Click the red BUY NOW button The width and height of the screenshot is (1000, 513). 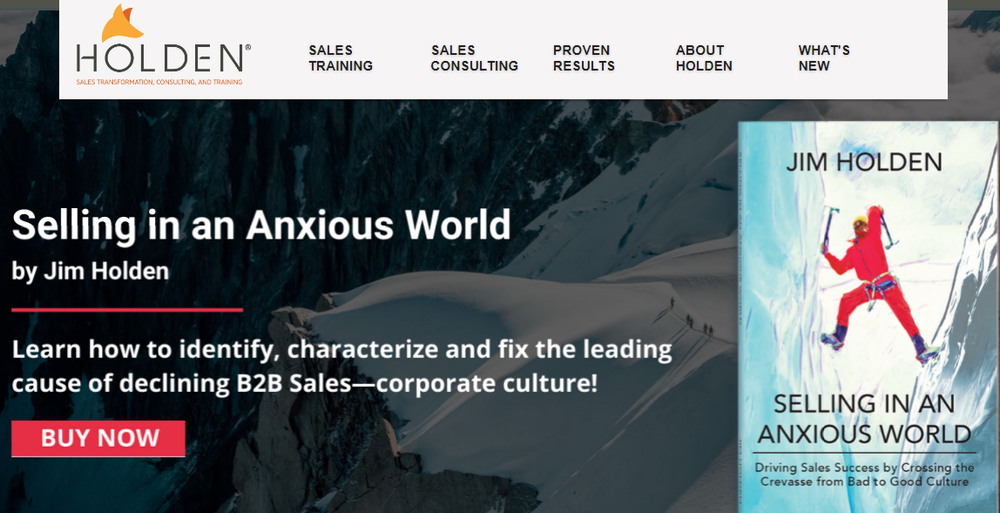[98, 438]
